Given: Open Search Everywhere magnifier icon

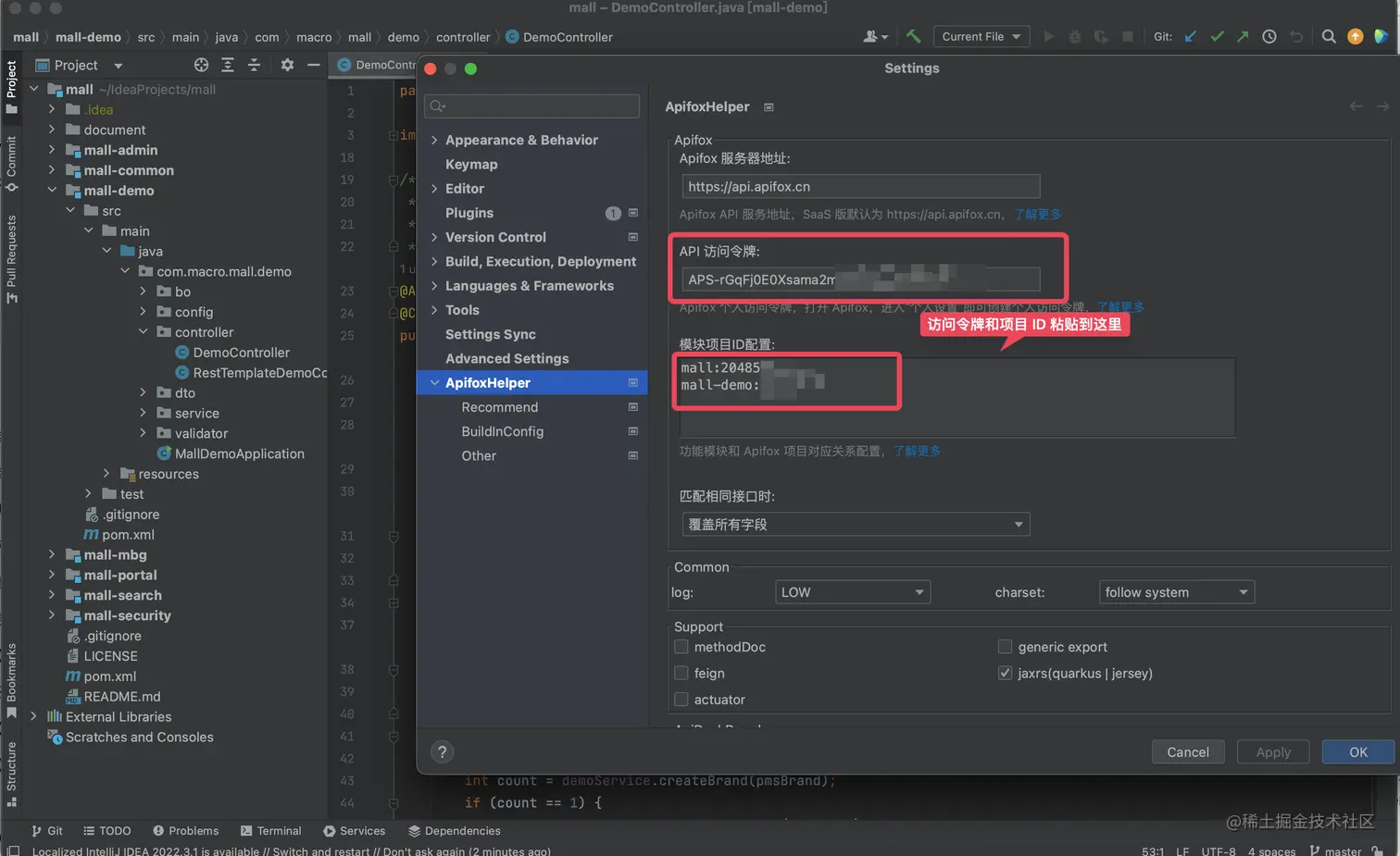Looking at the screenshot, I should [1329, 37].
